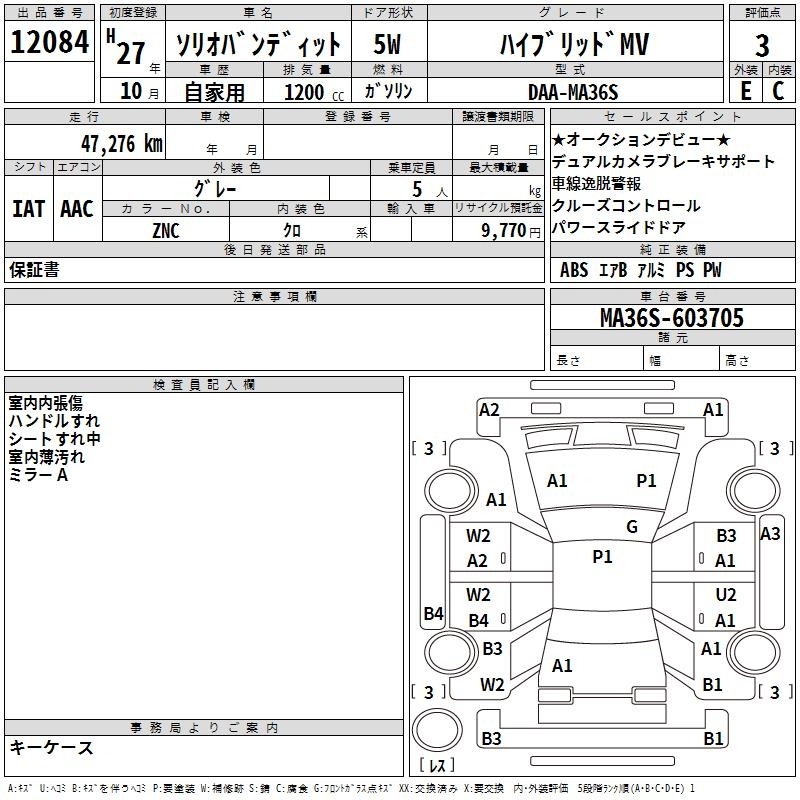This screenshot has width=800, height=800.
Task: Select the overall evaluation score 3
Action: tap(762, 46)
